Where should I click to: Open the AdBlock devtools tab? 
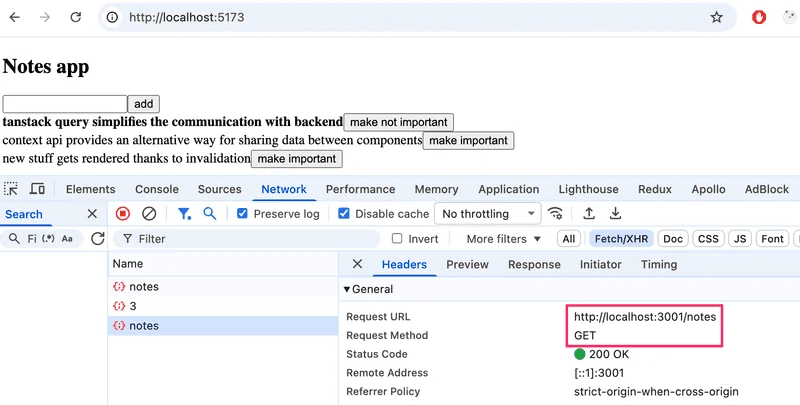point(767,189)
